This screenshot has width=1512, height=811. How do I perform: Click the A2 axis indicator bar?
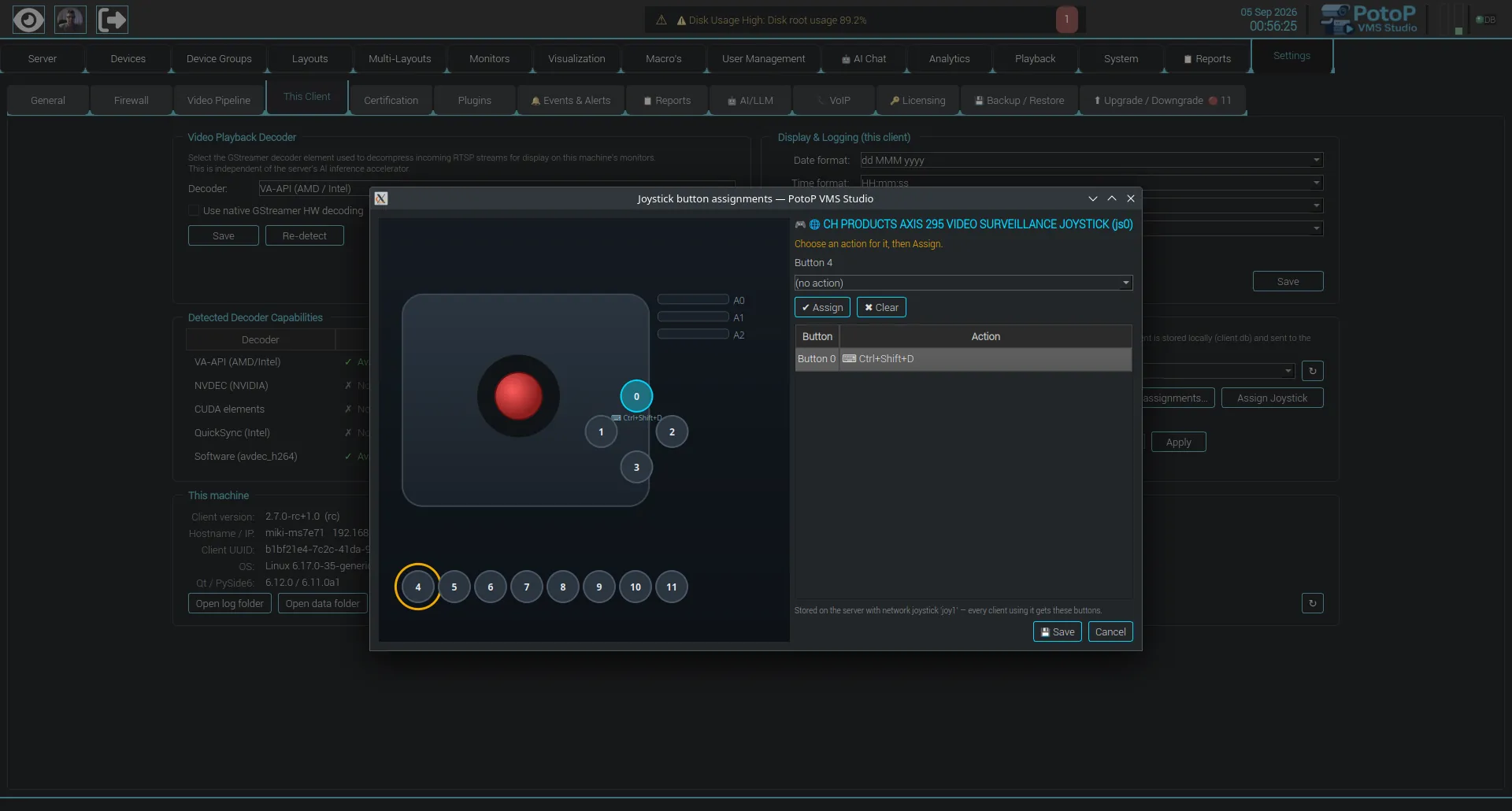point(693,334)
